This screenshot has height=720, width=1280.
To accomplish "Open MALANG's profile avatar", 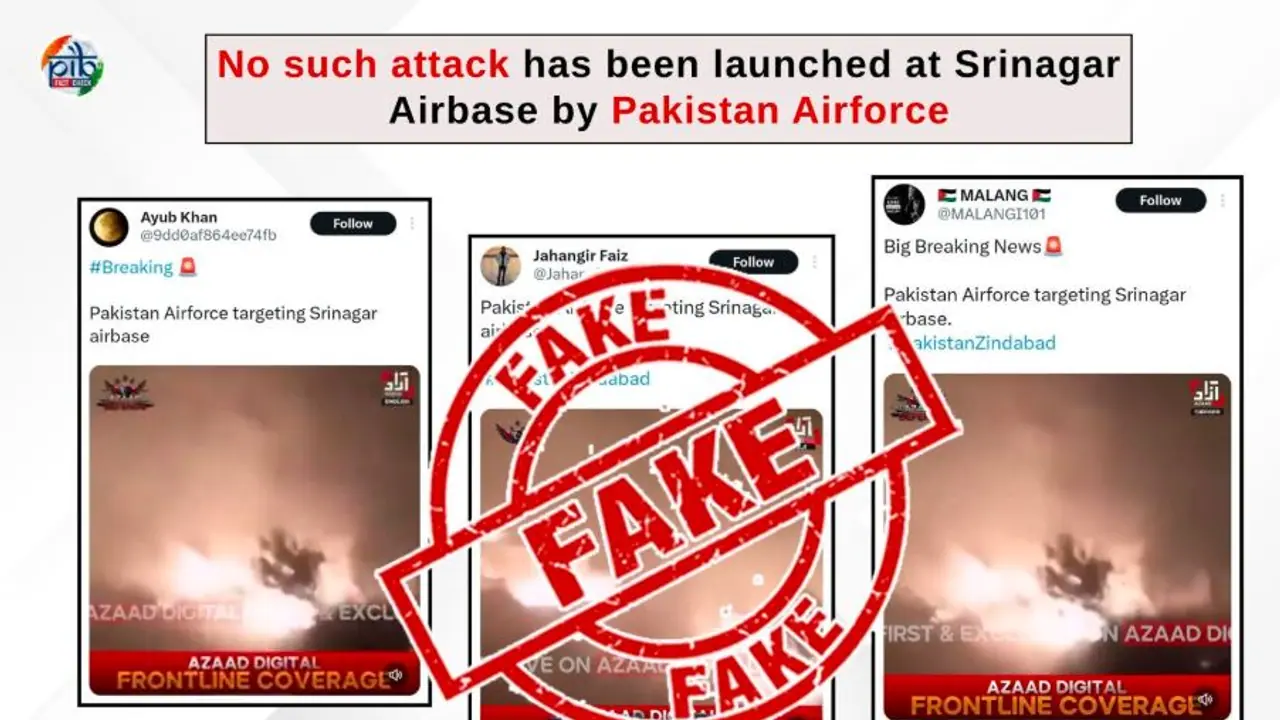I will pos(904,204).
